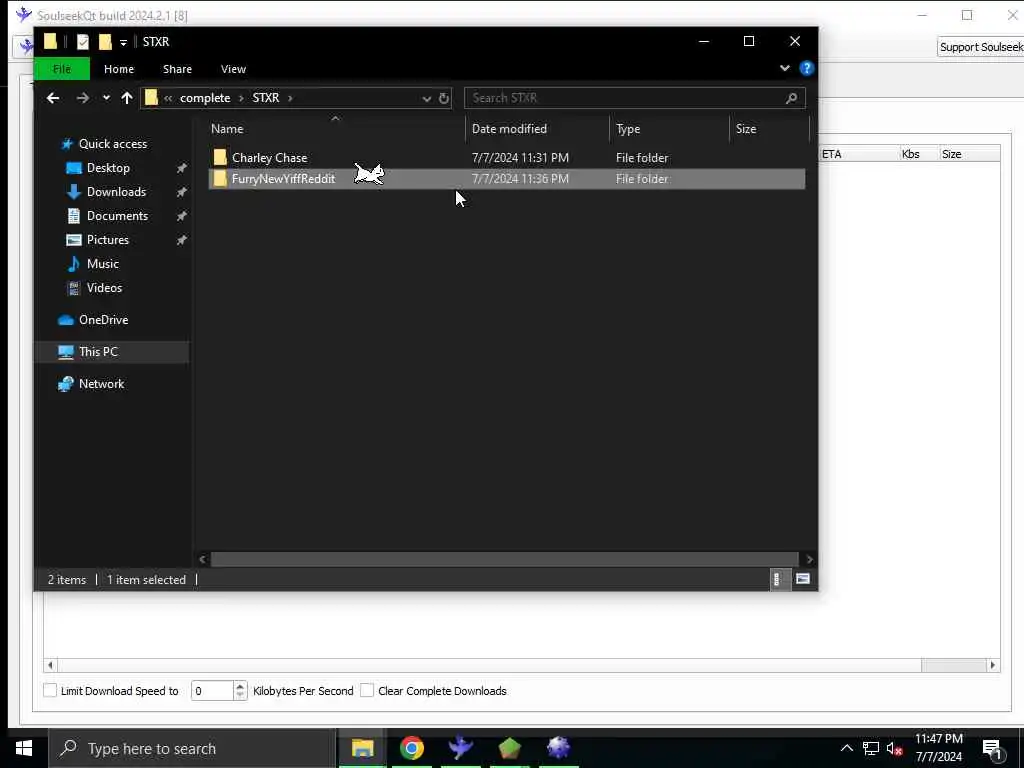Refresh the STXR folder view
1024x768 pixels.
pyautogui.click(x=444, y=98)
